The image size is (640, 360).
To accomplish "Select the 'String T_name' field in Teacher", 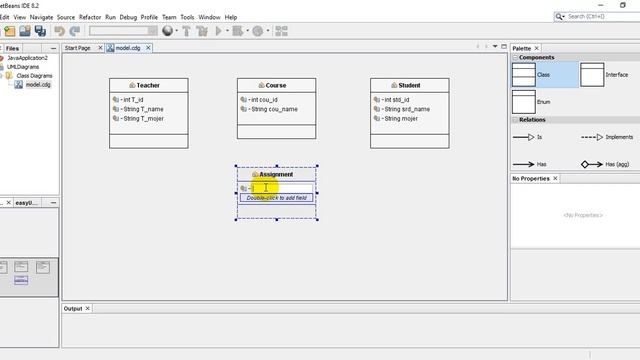I will click(x=143, y=109).
